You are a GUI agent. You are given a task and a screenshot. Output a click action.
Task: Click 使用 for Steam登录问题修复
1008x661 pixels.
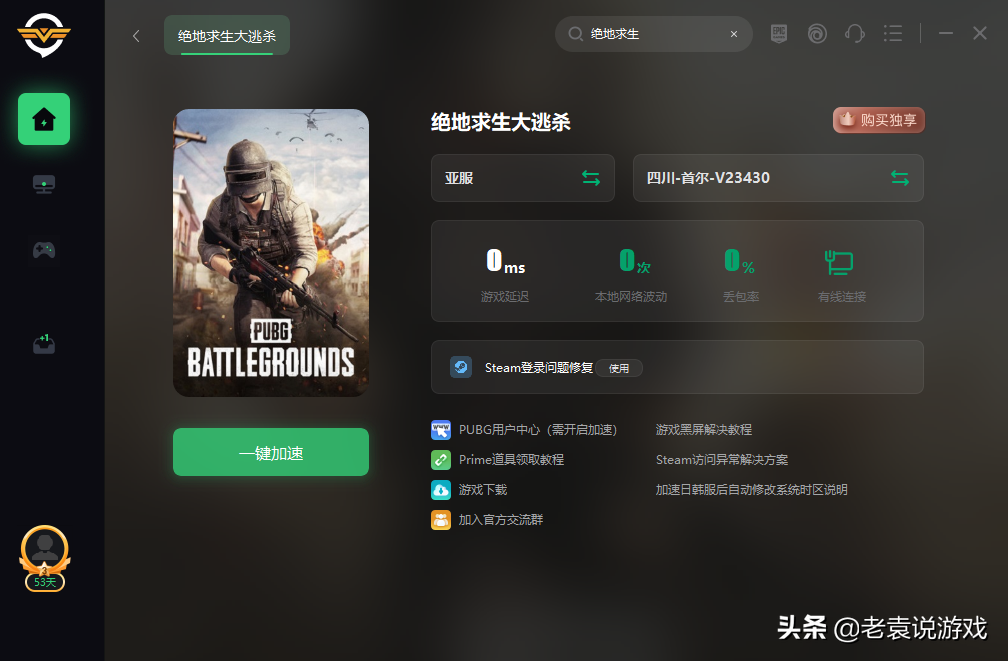tap(619, 368)
